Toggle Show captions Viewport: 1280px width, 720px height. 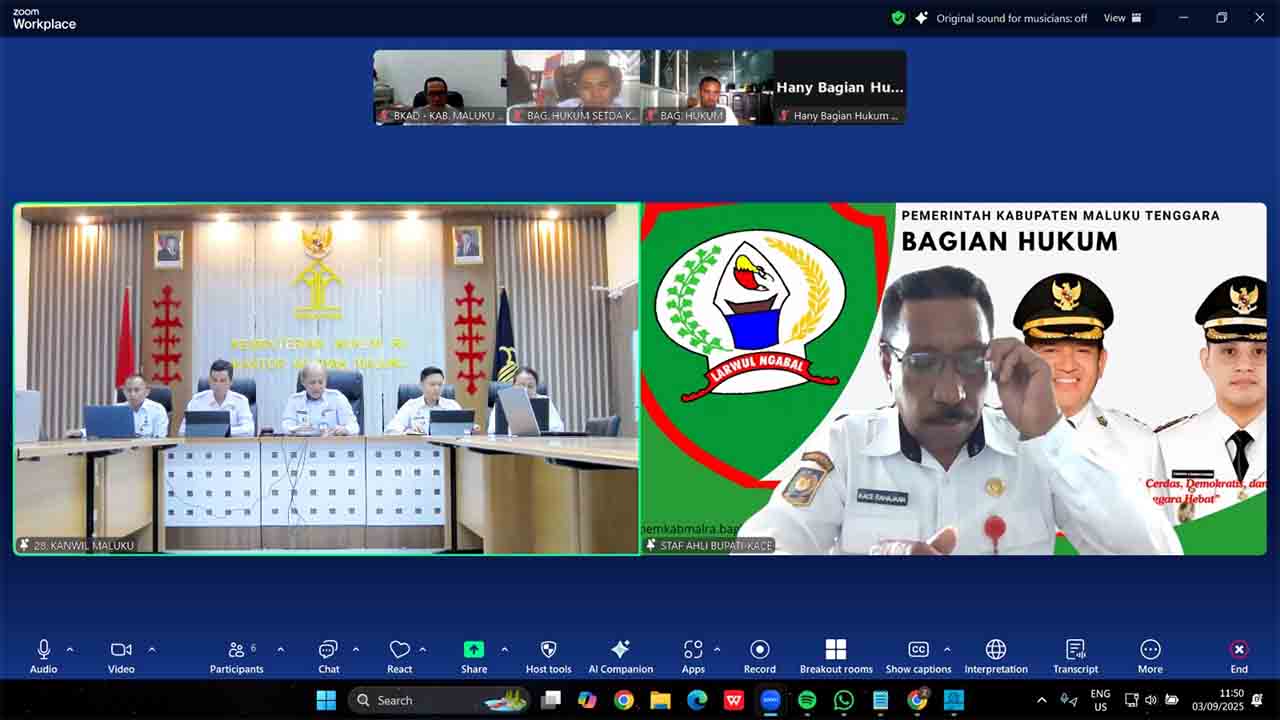tap(917, 655)
